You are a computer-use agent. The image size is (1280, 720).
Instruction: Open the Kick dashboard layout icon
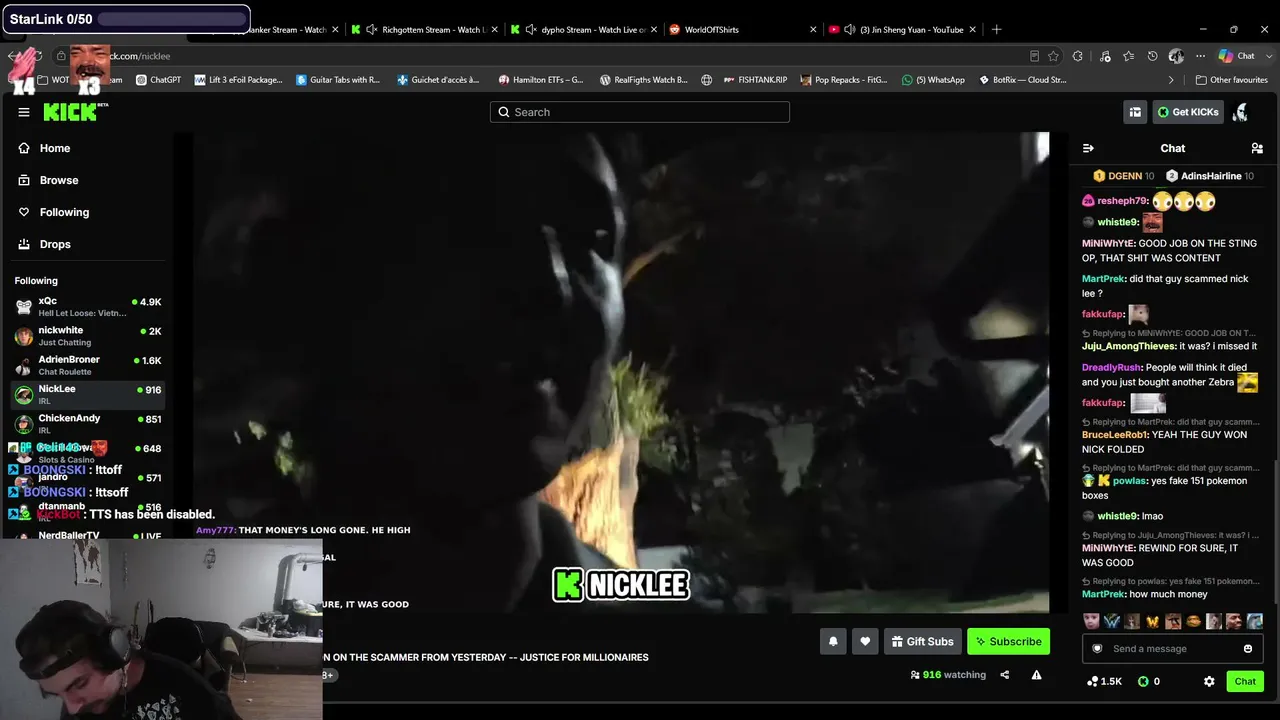(1135, 112)
